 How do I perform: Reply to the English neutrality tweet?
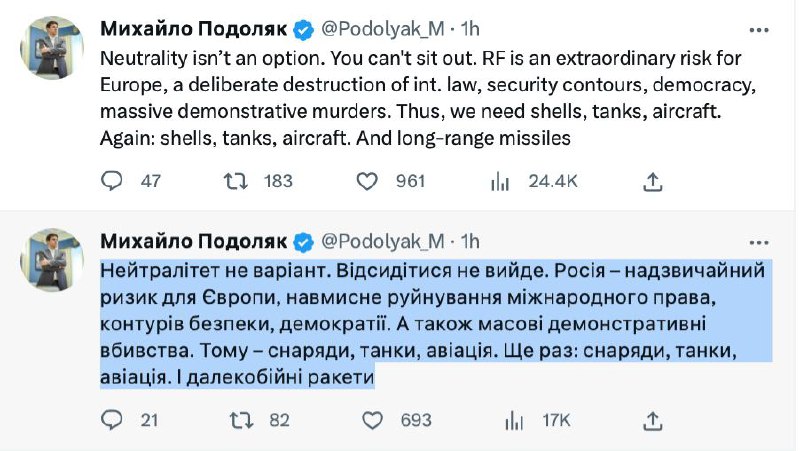click(x=113, y=181)
